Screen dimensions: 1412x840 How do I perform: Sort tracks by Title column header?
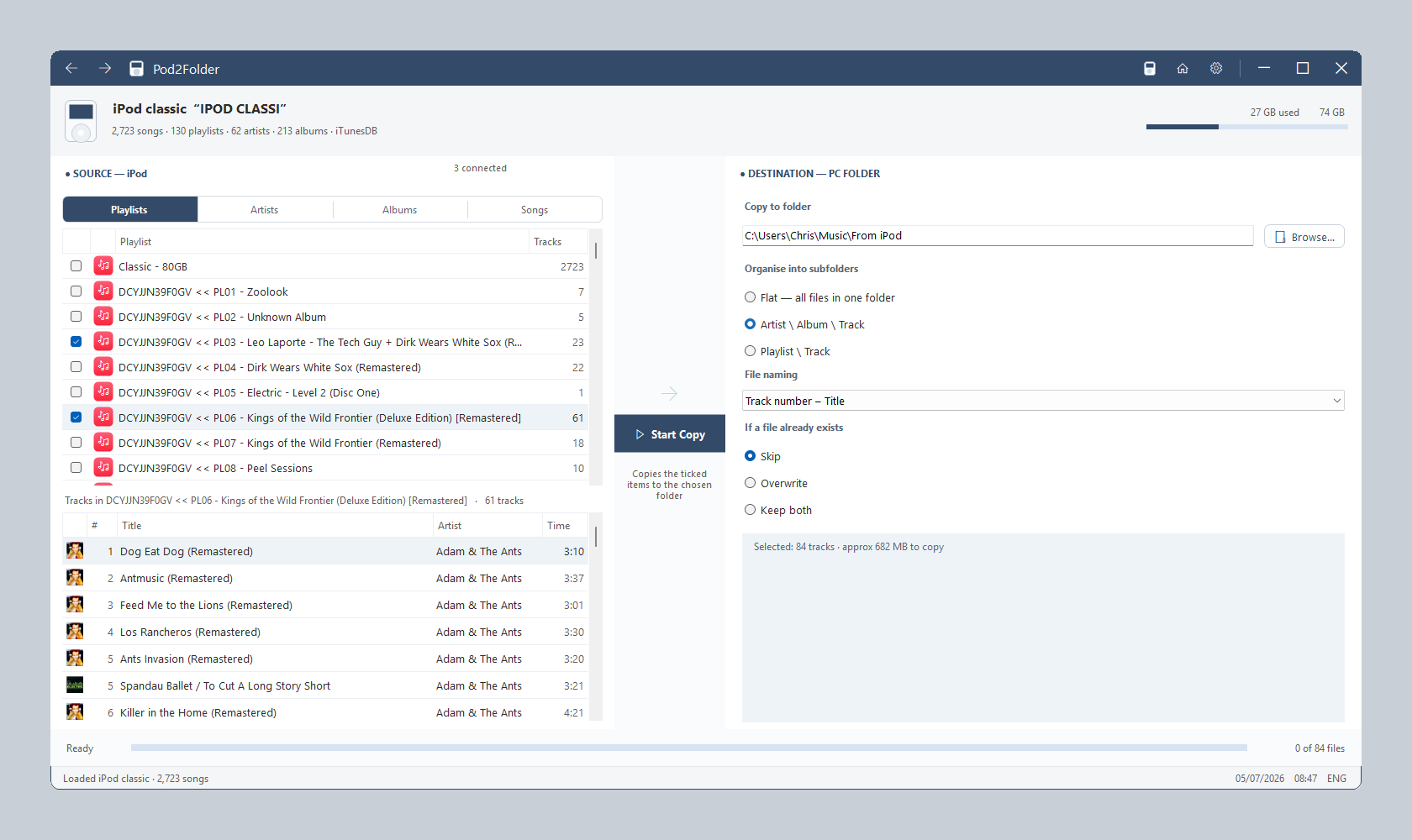(275, 525)
